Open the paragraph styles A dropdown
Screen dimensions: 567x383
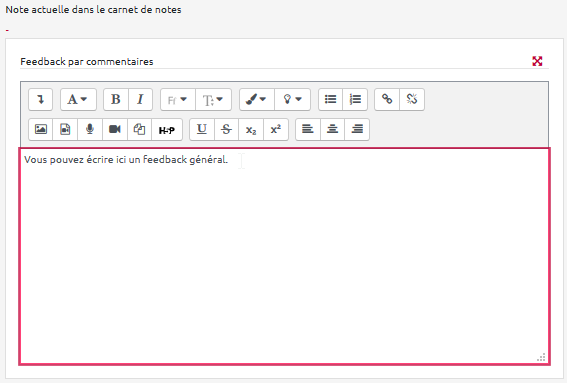(x=78, y=99)
